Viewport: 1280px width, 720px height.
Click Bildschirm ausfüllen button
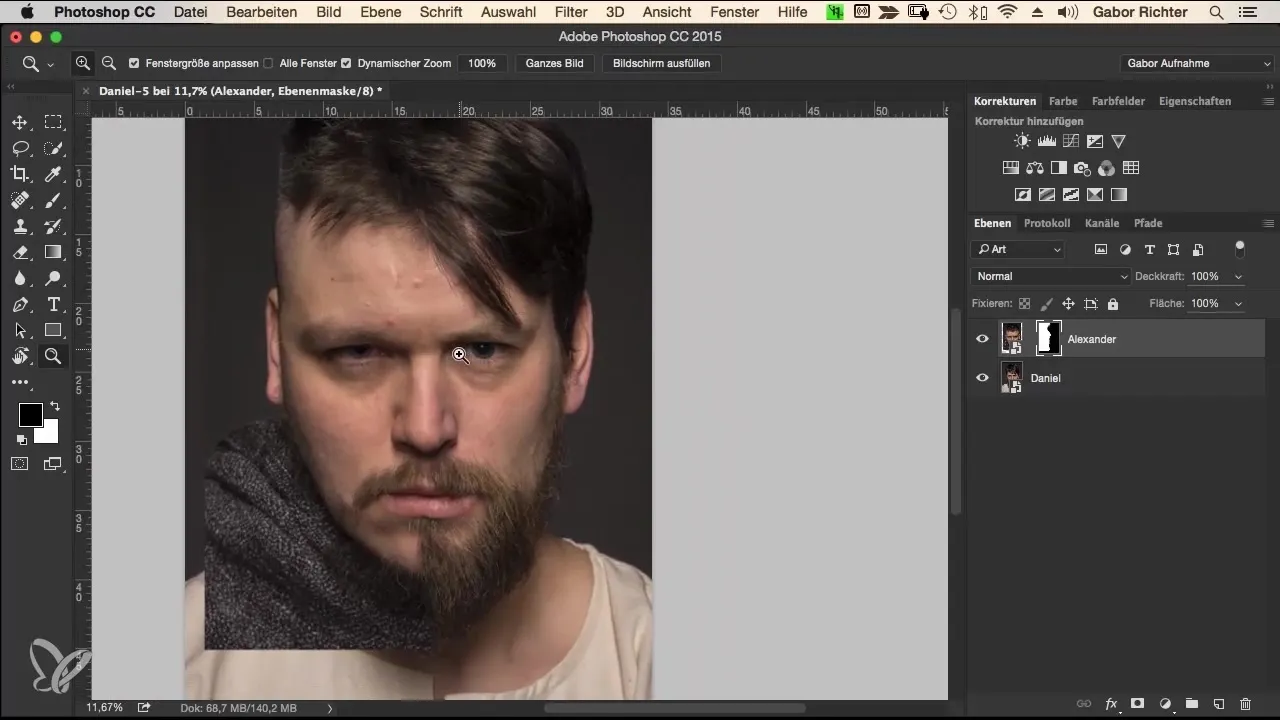661,63
